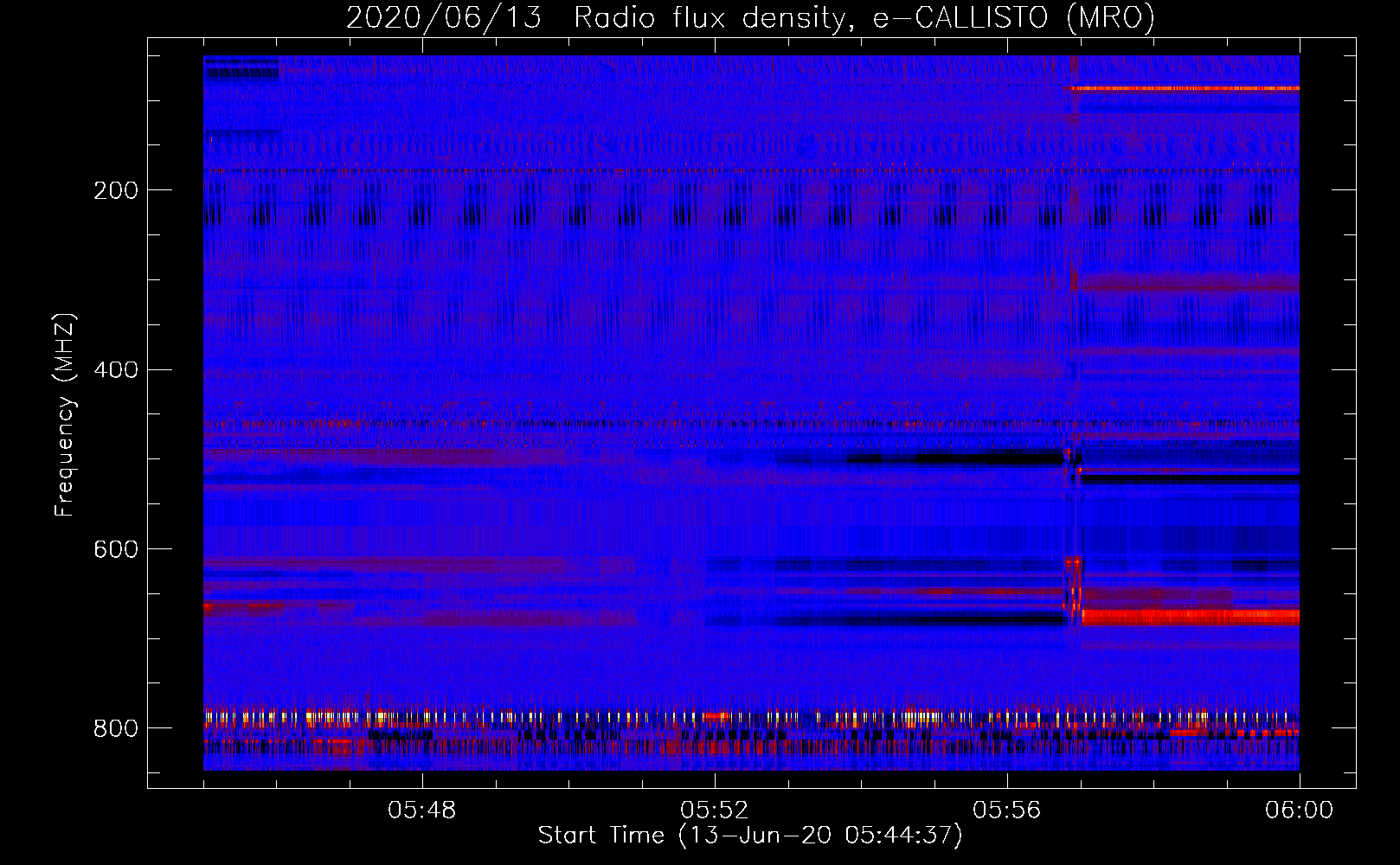Screen dimensions: 1400x865
Task: Click the 06:00 time tick label
Action: click(1299, 811)
